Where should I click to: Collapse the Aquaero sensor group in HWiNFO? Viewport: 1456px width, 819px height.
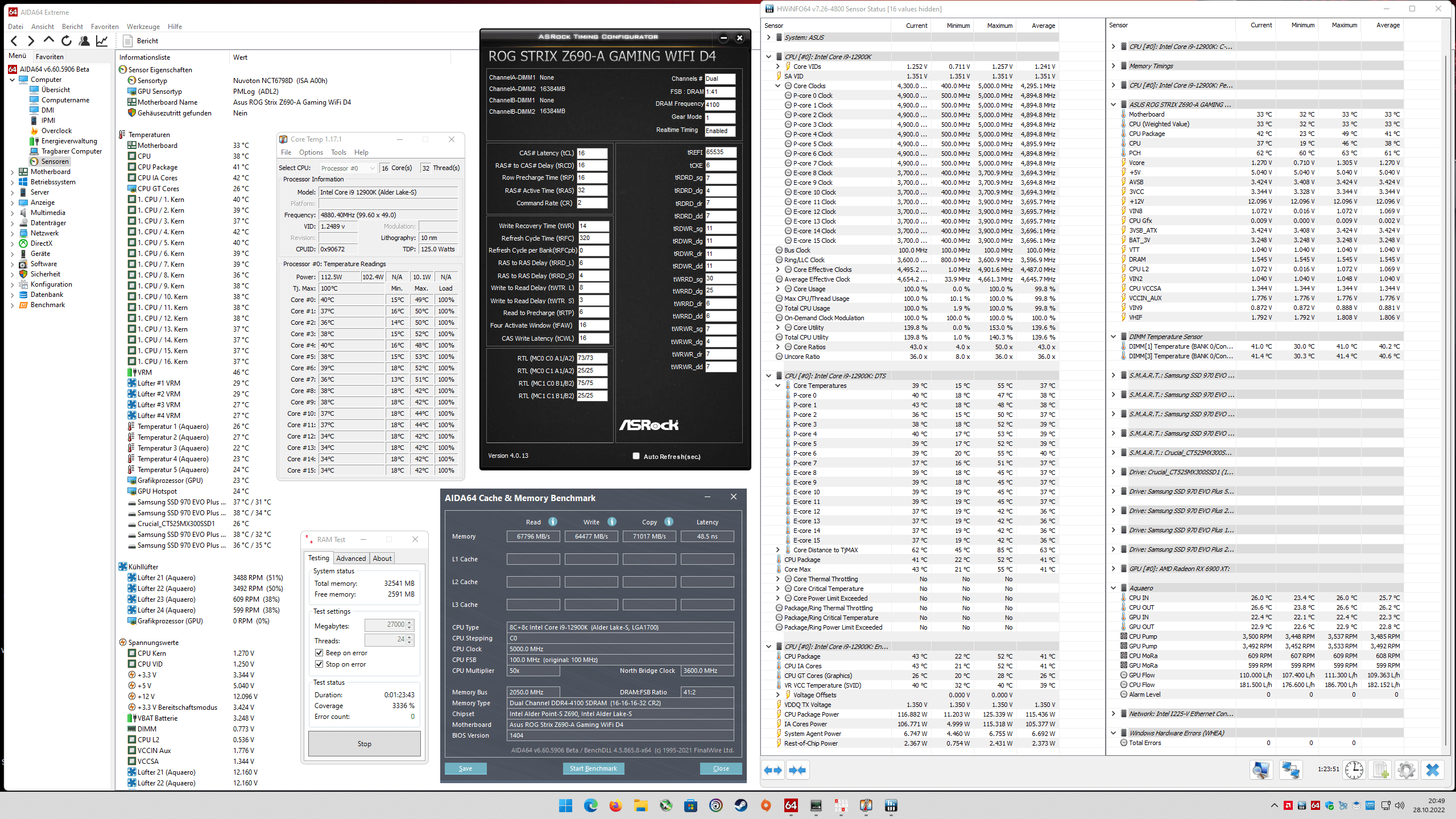point(1114,588)
